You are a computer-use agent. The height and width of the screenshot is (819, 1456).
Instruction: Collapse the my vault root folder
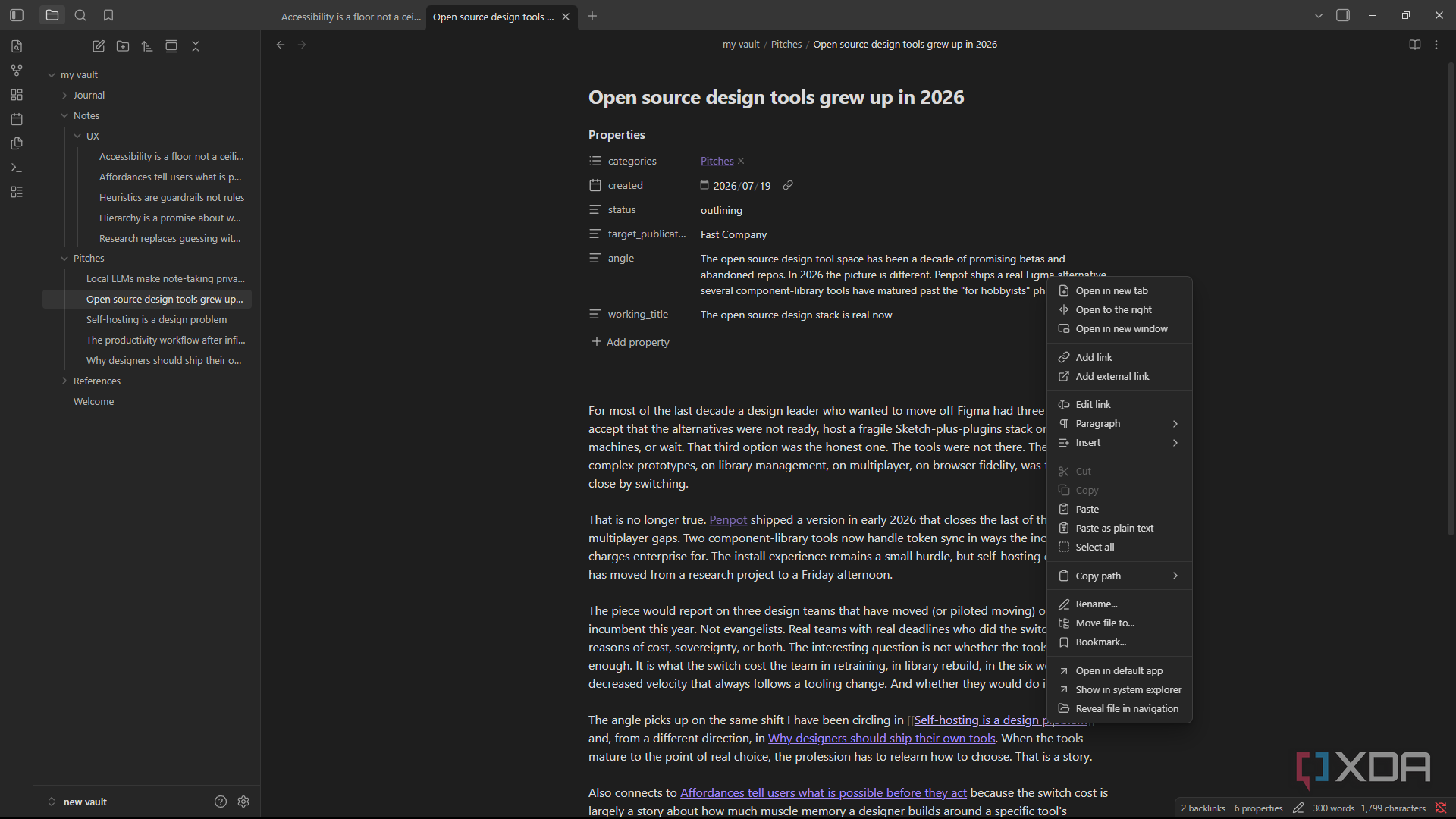pos(52,75)
